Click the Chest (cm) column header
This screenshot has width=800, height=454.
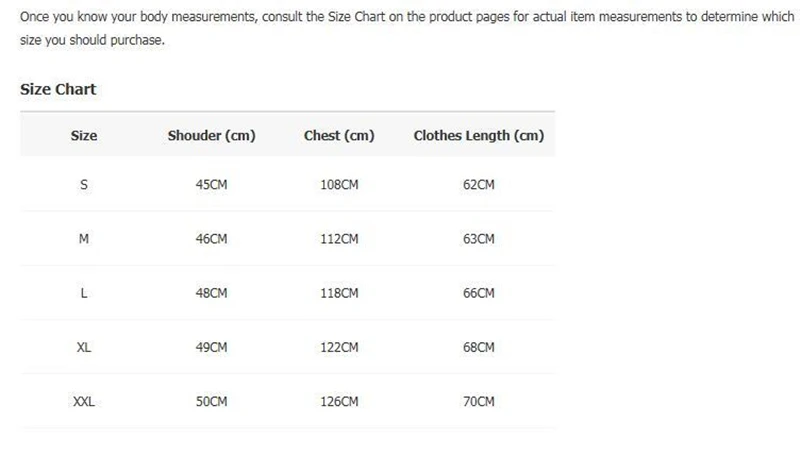339,136
